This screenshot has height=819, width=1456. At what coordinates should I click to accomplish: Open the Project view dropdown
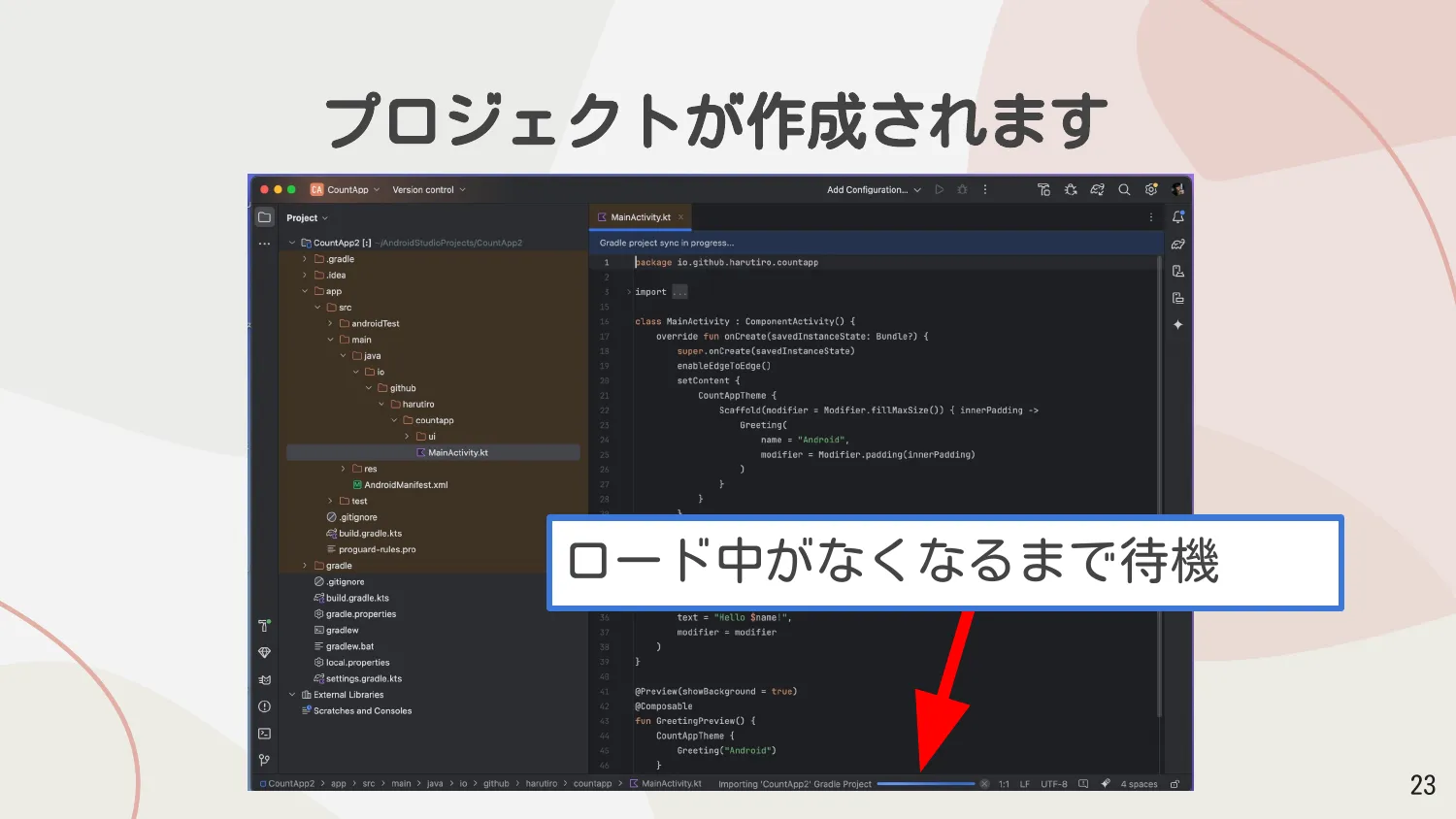pyautogui.click(x=306, y=217)
